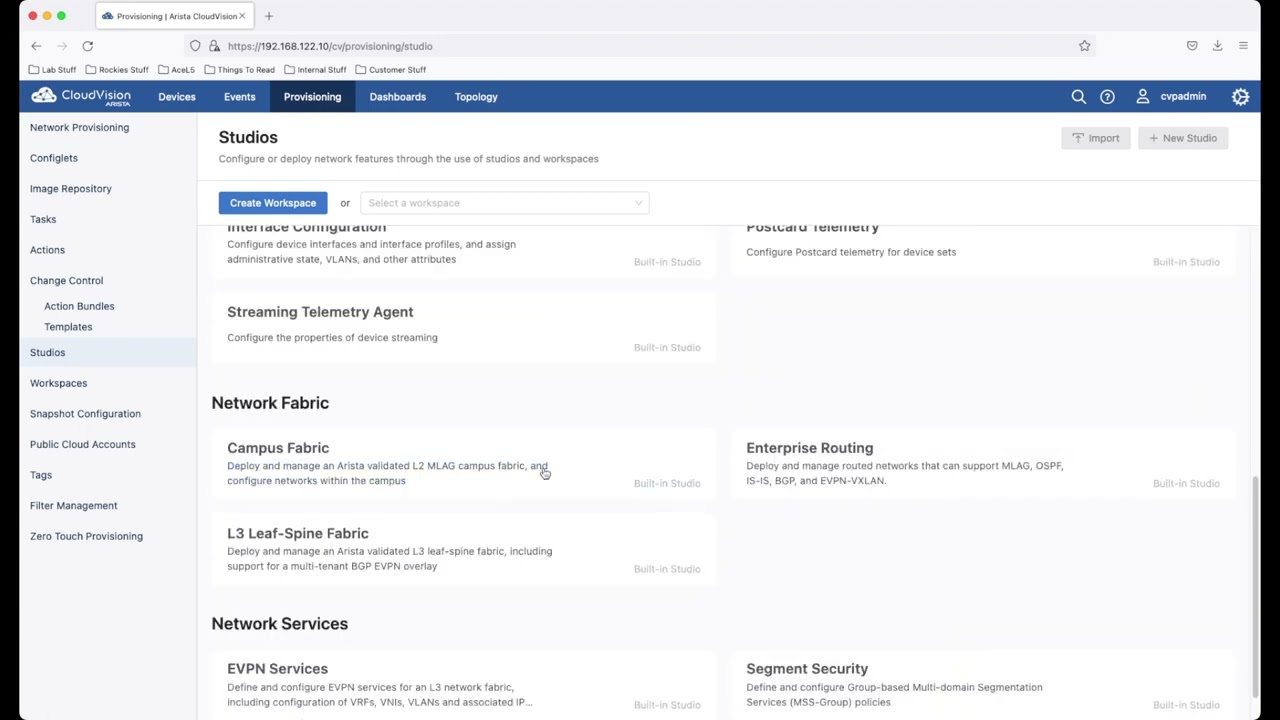The width and height of the screenshot is (1280, 720).
Task: Open Network Provisioning in the sidebar
Action: (79, 127)
